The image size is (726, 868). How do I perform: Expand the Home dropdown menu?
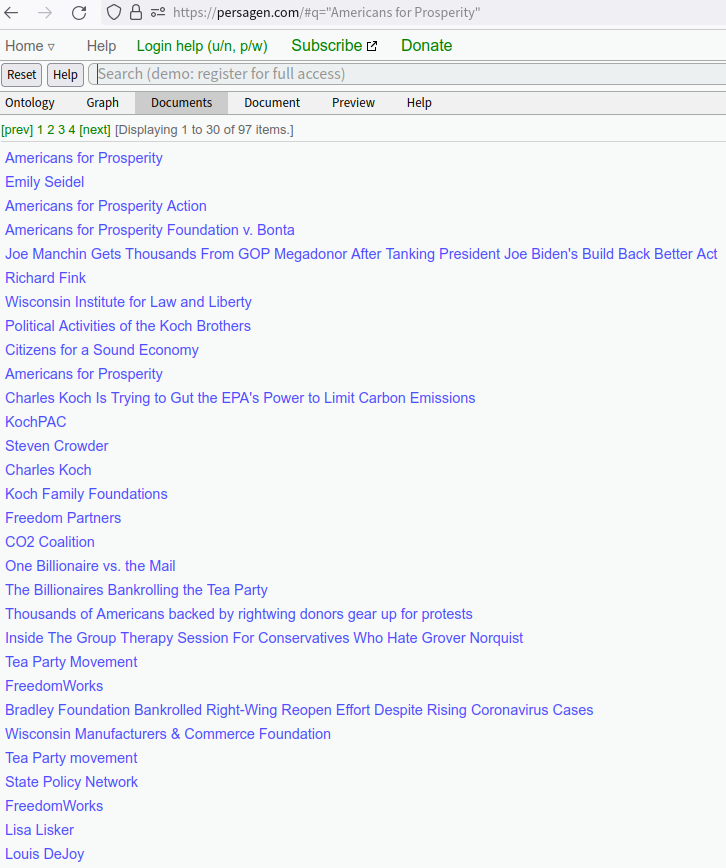point(30,46)
